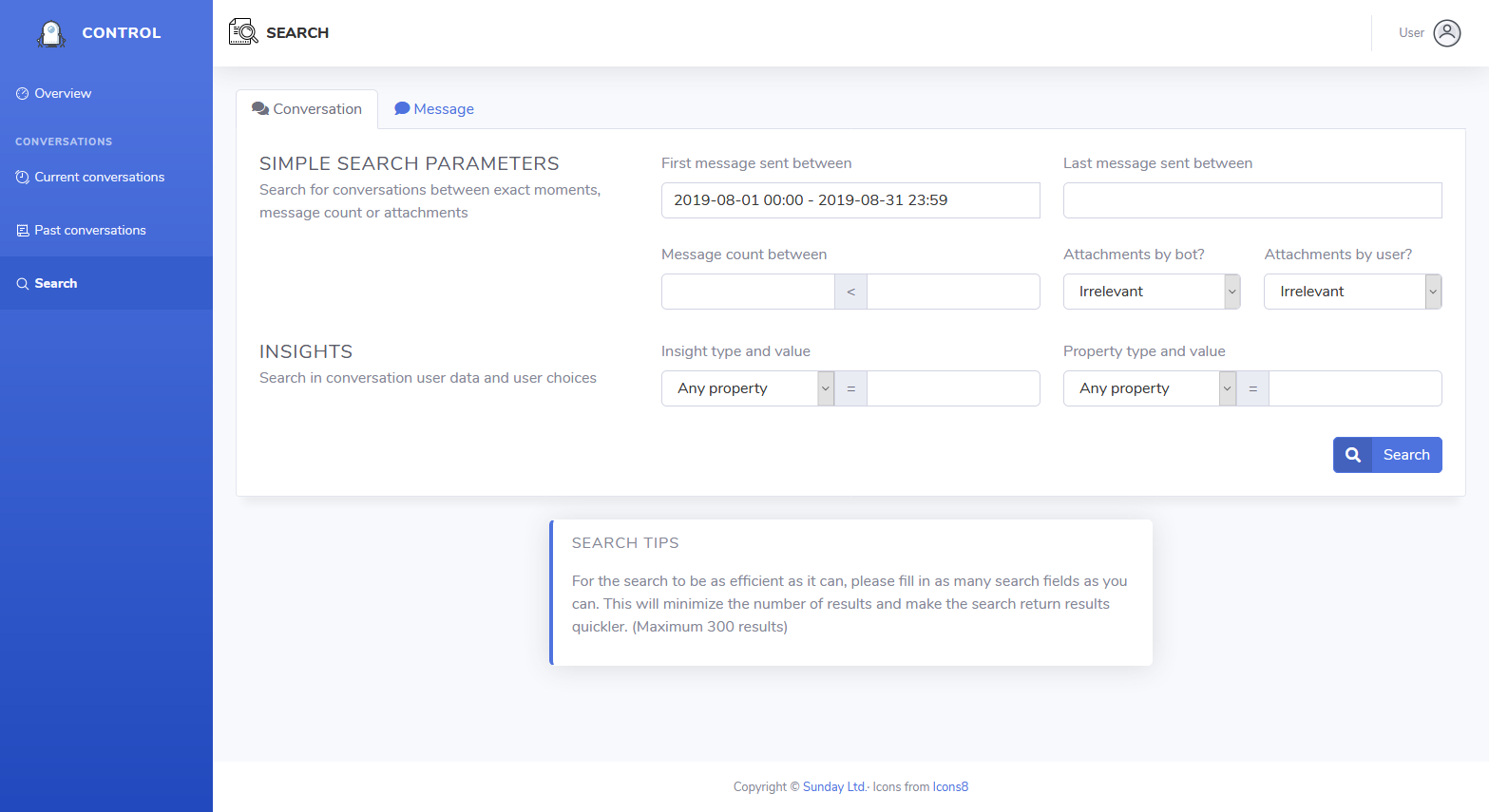Click the user avatar icon
The height and width of the screenshot is (812, 1489).
1446,33
